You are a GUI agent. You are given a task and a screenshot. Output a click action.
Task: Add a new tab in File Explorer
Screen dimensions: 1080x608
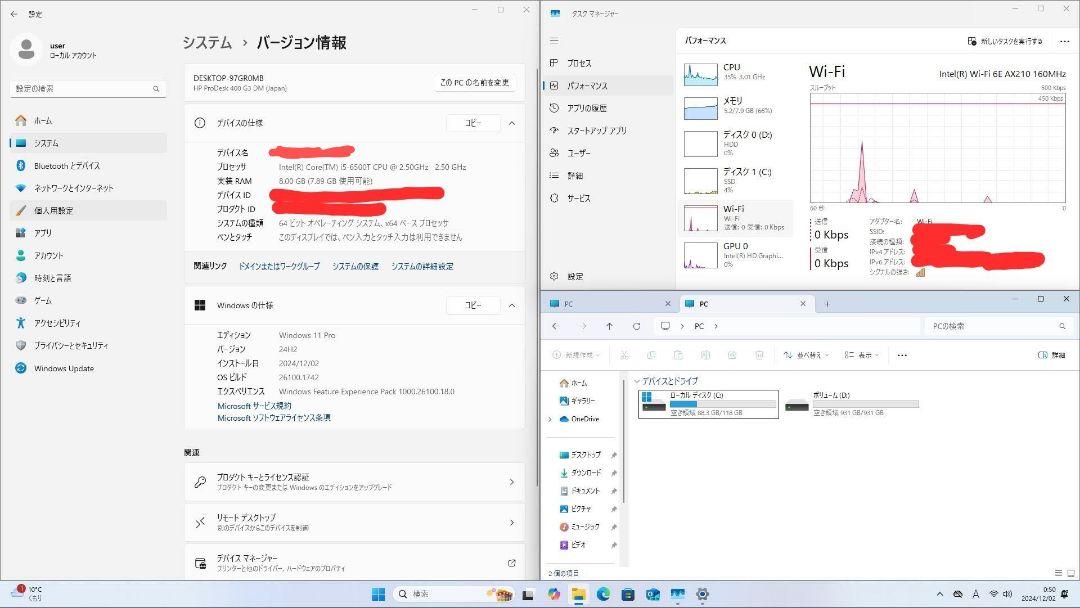[827, 304]
